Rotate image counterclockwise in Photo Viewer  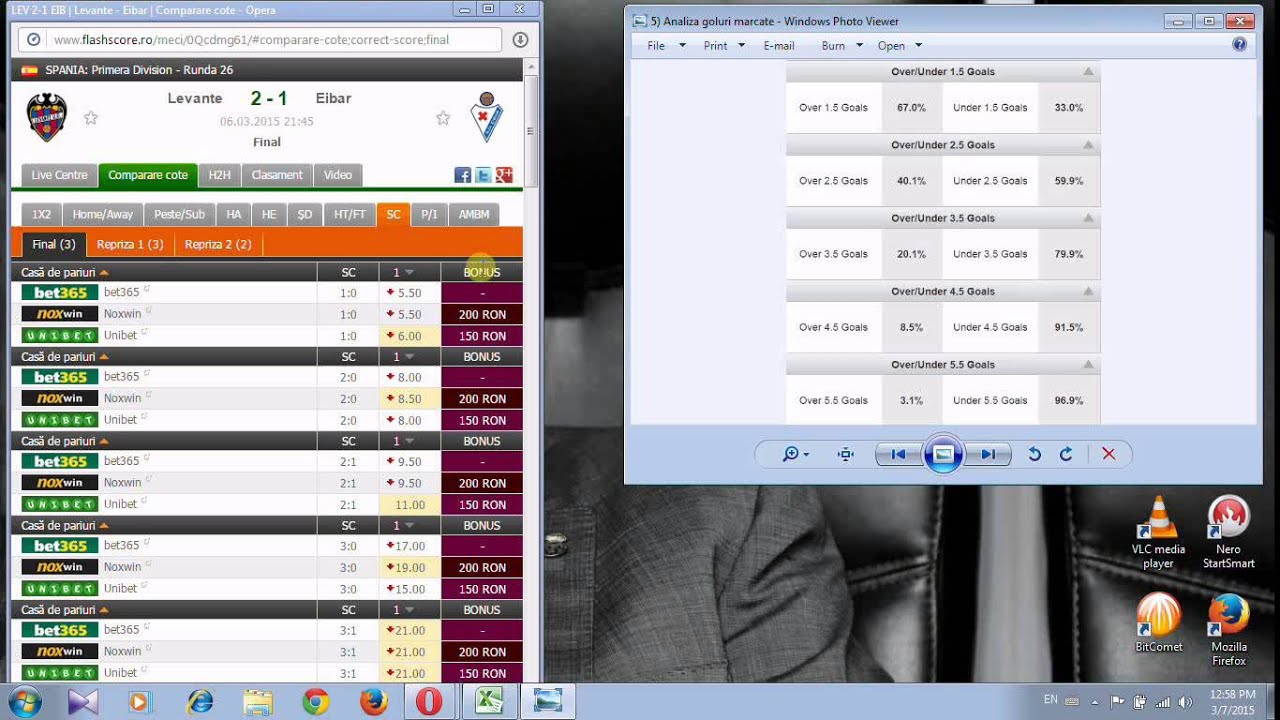[1035, 454]
